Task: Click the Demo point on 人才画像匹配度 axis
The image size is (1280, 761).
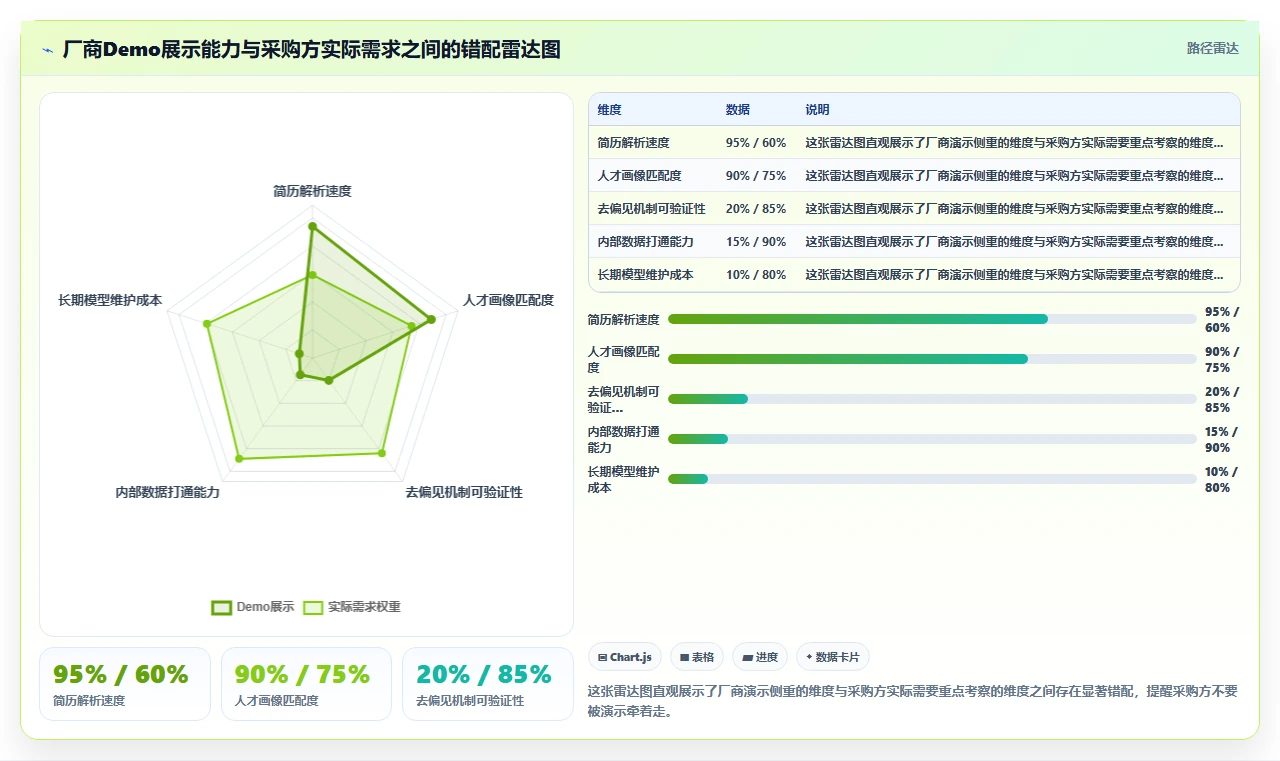Action: 432,320
